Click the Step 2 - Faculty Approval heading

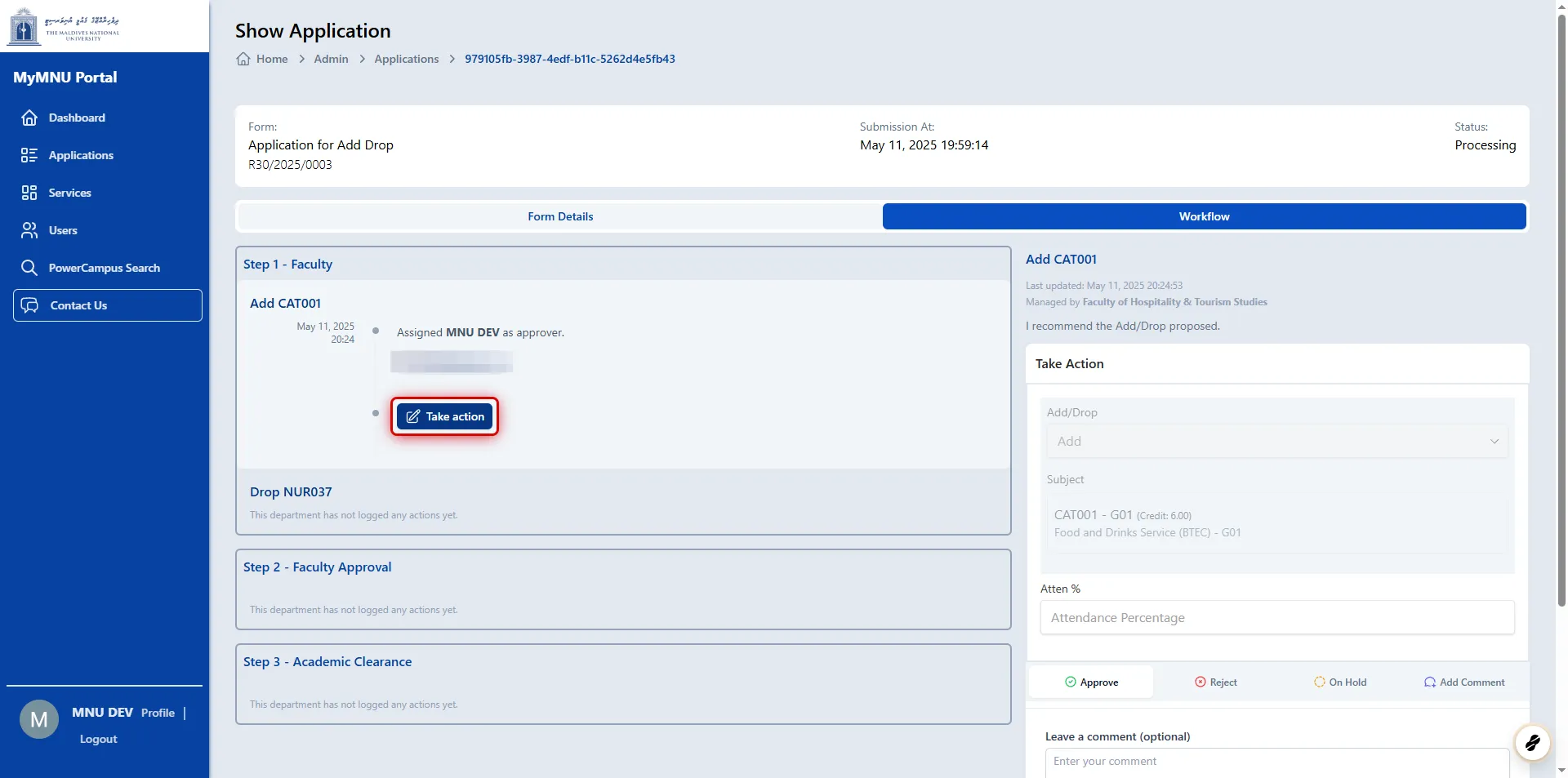tap(317, 567)
